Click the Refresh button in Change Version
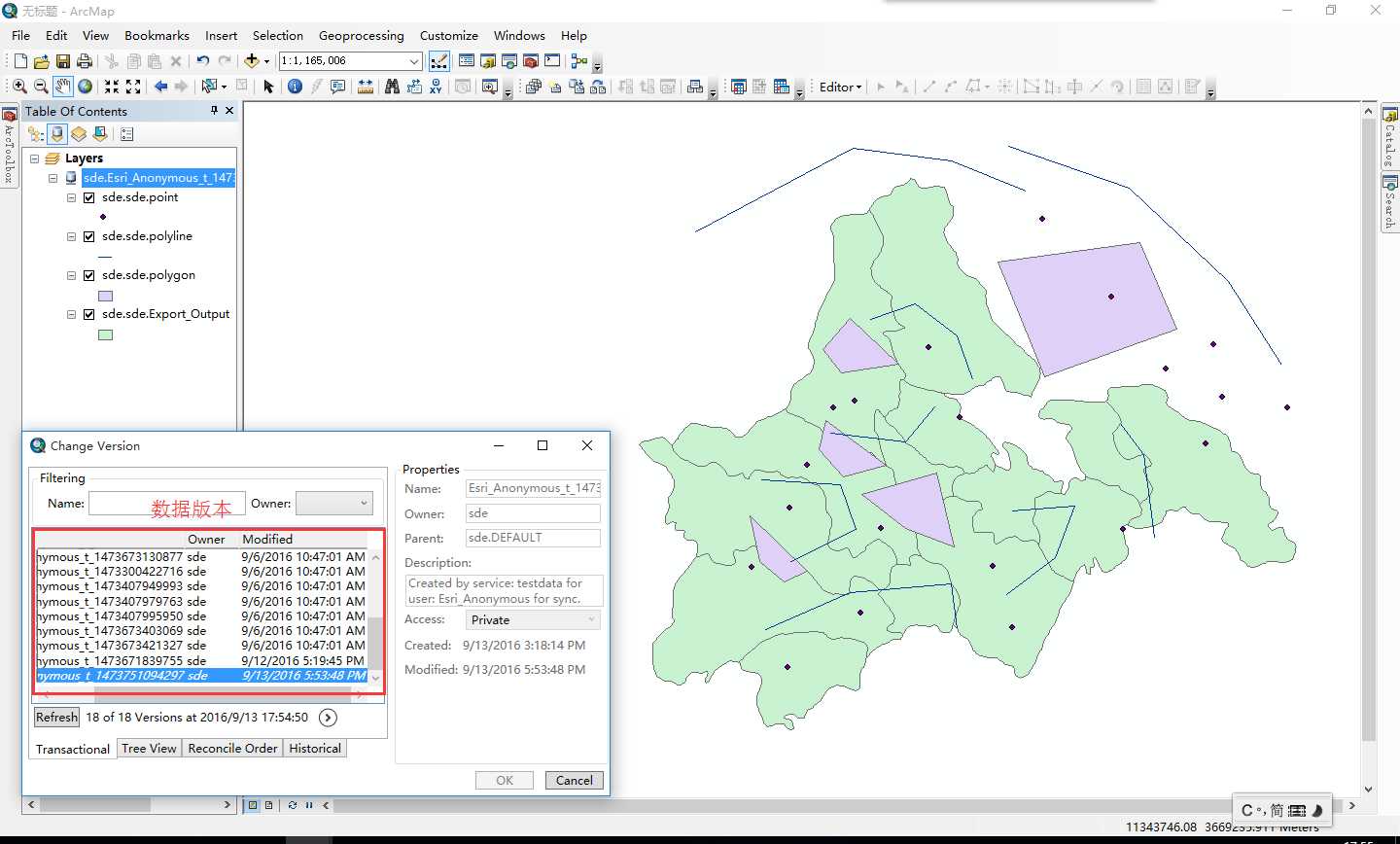 click(56, 718)
